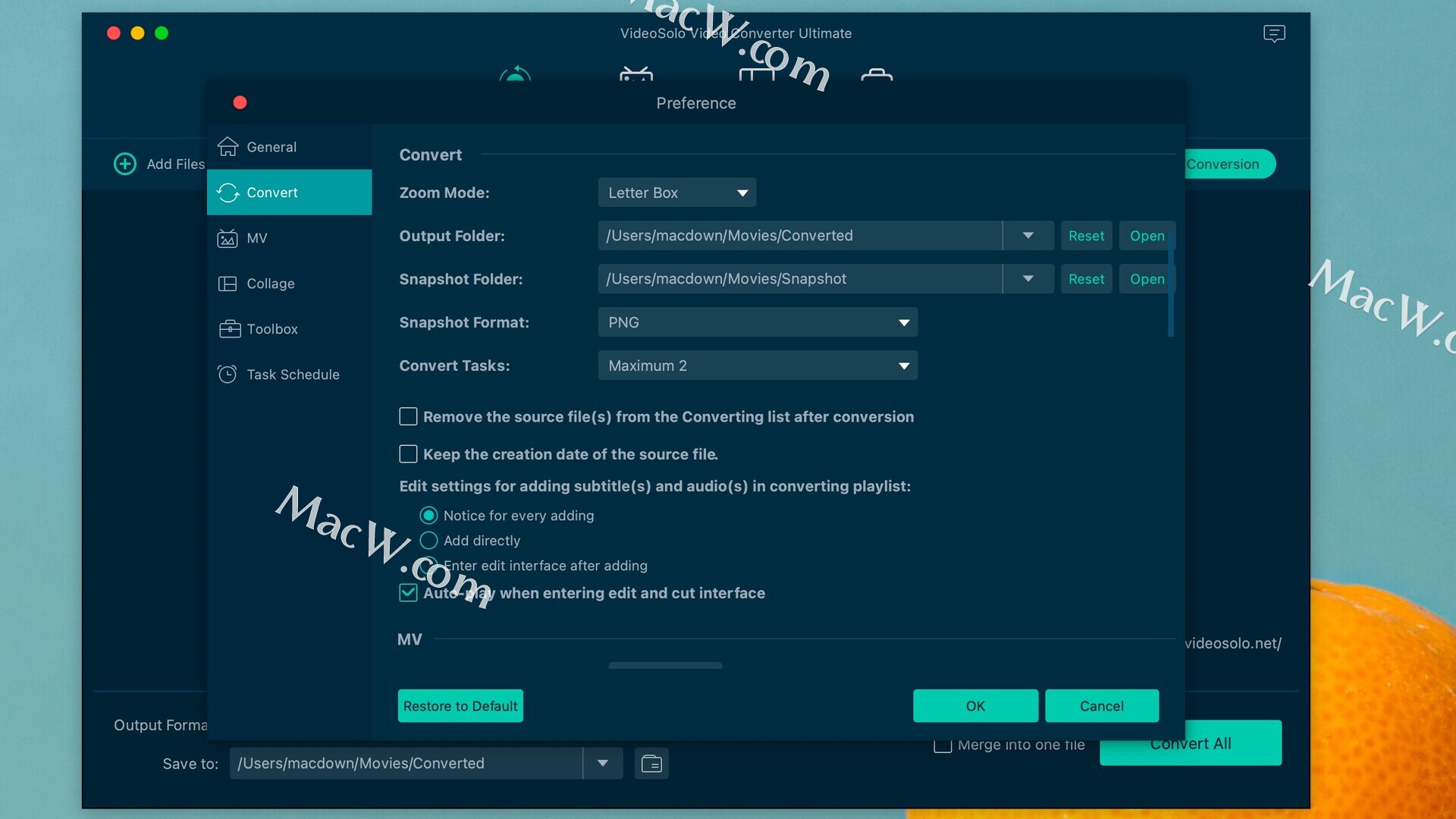This screenshot has width=1456, height=819.
Task: Click Restore to Default button
Action: pyautogui.click(x=460, y=706)
